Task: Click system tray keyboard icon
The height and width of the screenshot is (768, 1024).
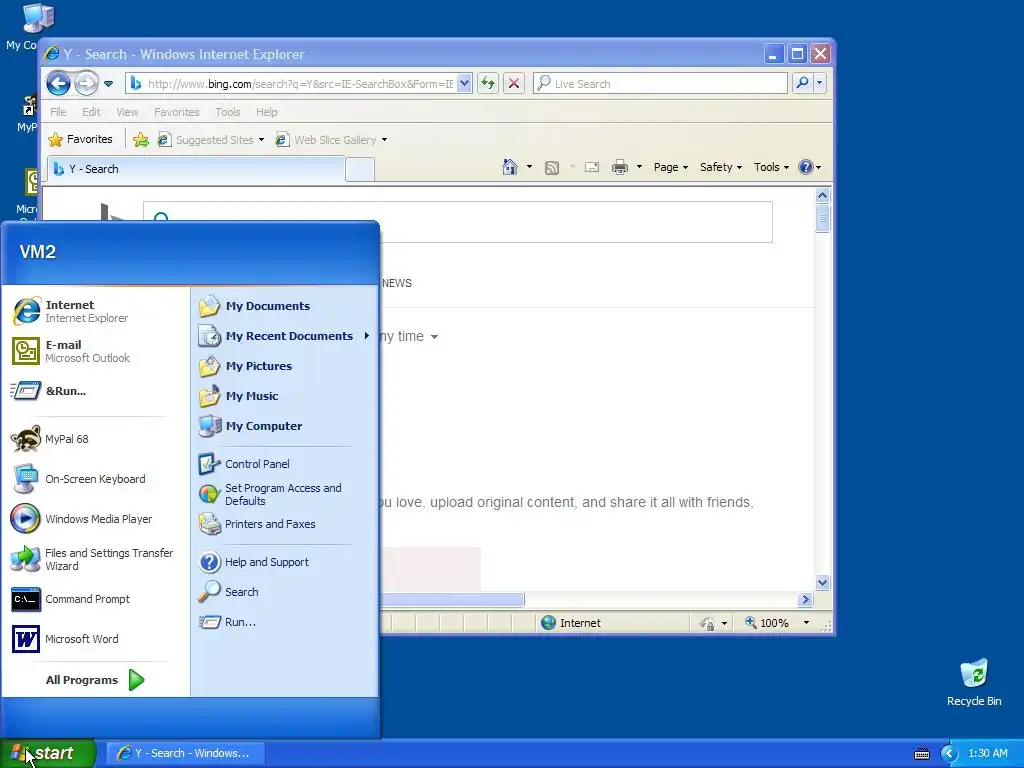Action: pos(921,754)
